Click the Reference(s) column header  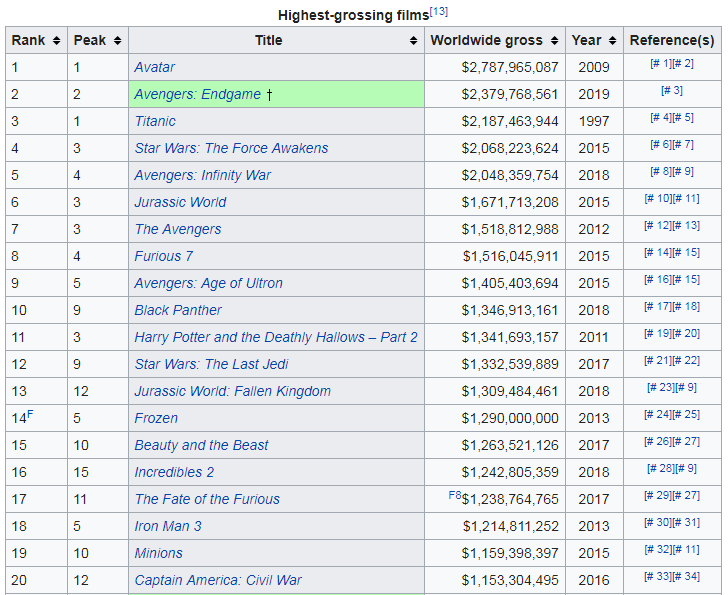(x=672, y=40)
